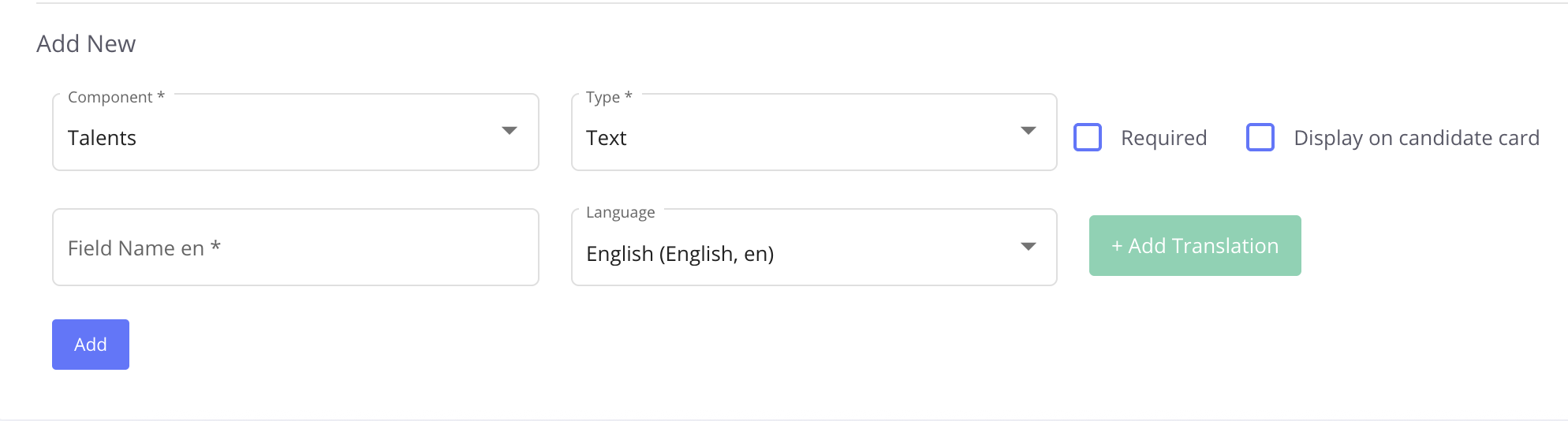The width and height of the screenshot is (1568, 421).
Task: Select the 'Talents' value text
Action: point(102,138)
